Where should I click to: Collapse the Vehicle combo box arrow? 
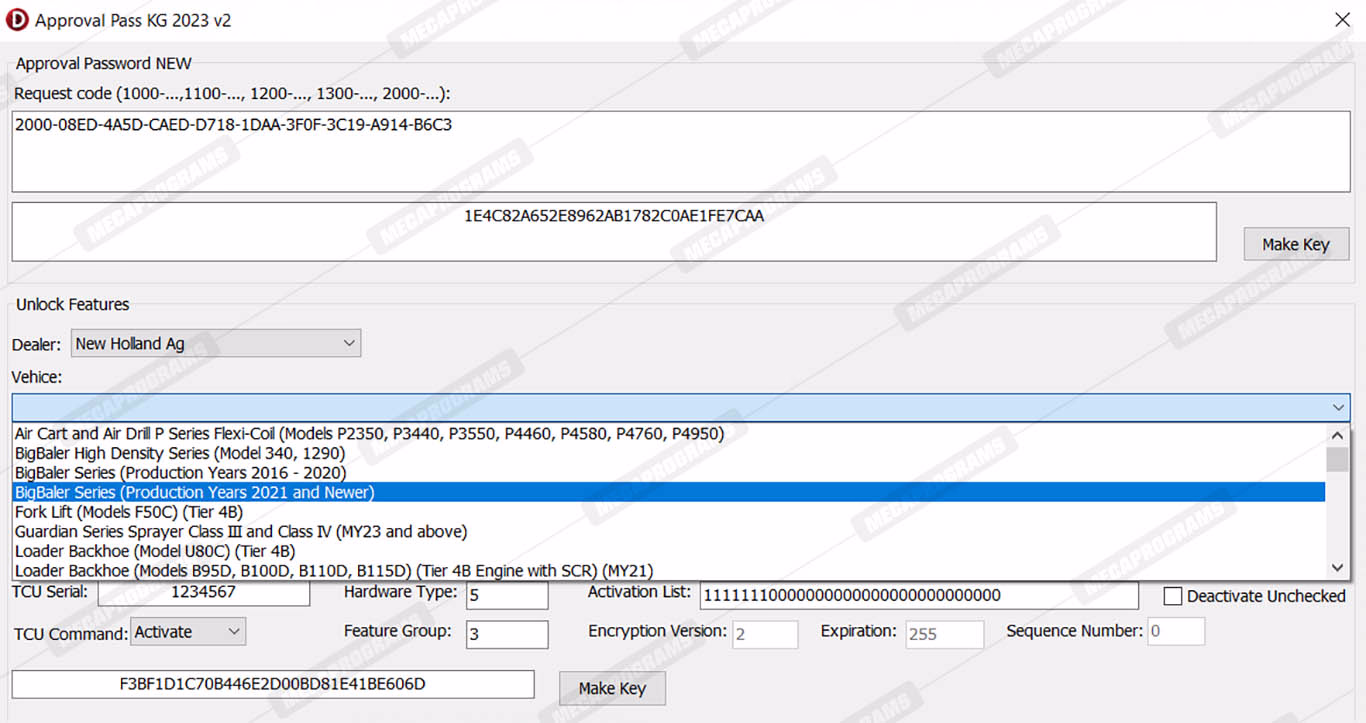pos(1338,407)
